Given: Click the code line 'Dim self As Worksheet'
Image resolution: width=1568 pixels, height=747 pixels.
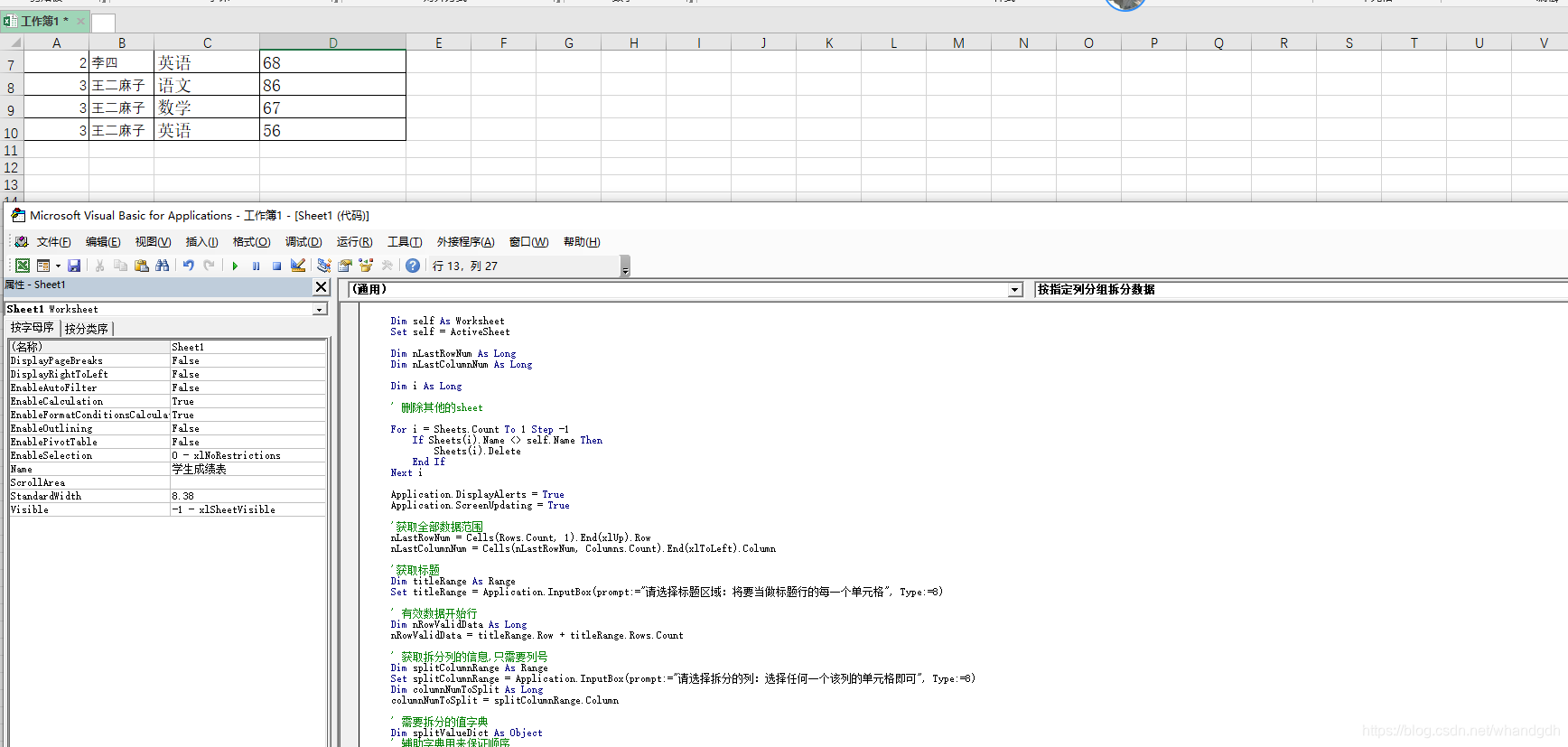Looking at the screenshot, I should (x=447, y=321).
